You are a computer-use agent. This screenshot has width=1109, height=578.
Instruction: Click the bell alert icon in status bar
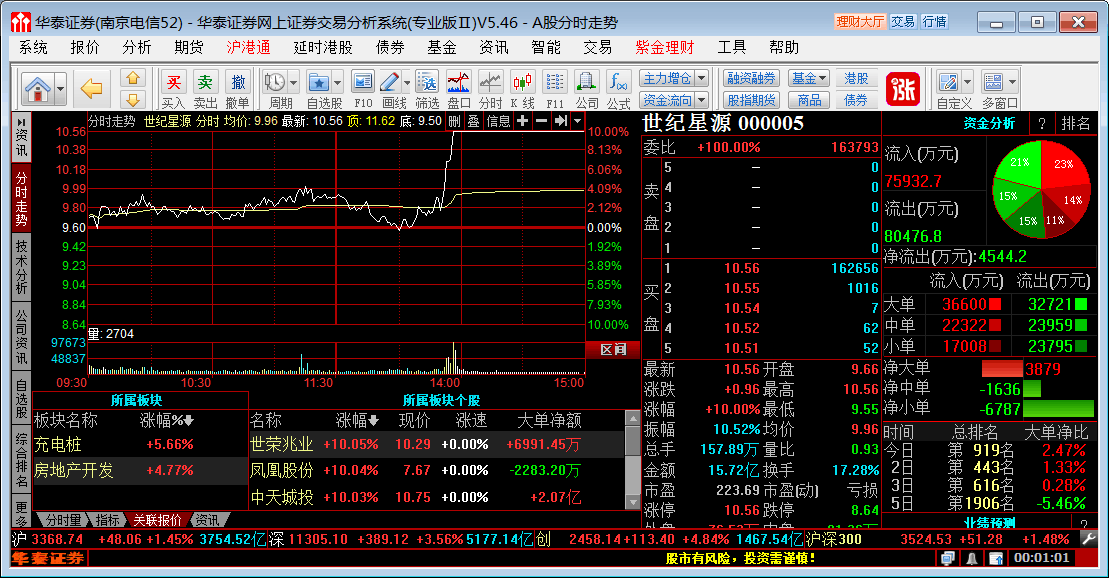[972, 558]
